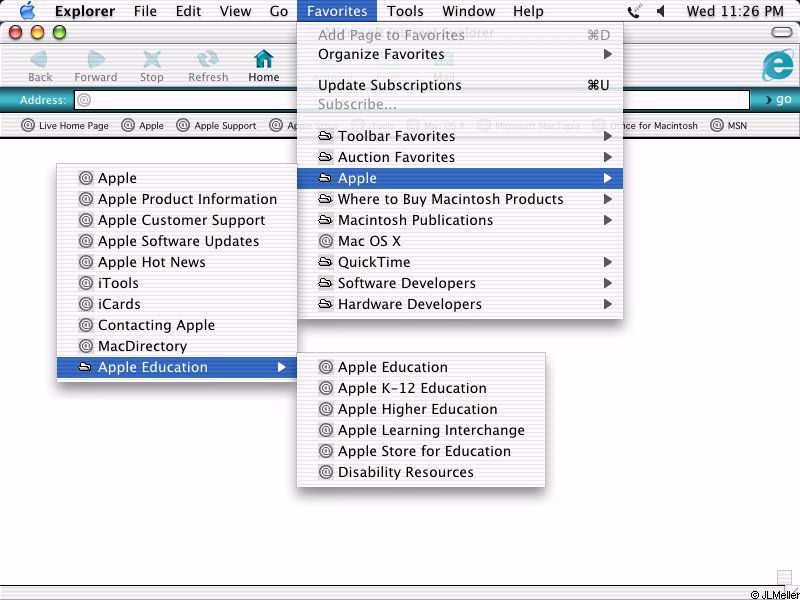Select the highlighted Apple folder in Favorites

(x=460, y=178)
